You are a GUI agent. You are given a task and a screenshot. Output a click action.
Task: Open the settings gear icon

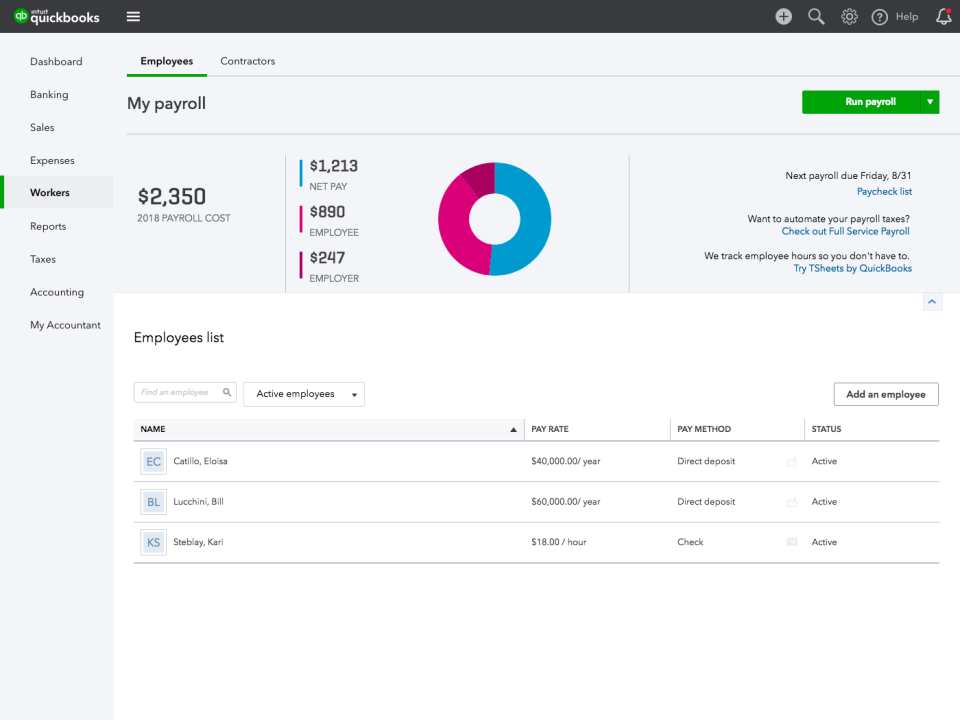point(849,16)
